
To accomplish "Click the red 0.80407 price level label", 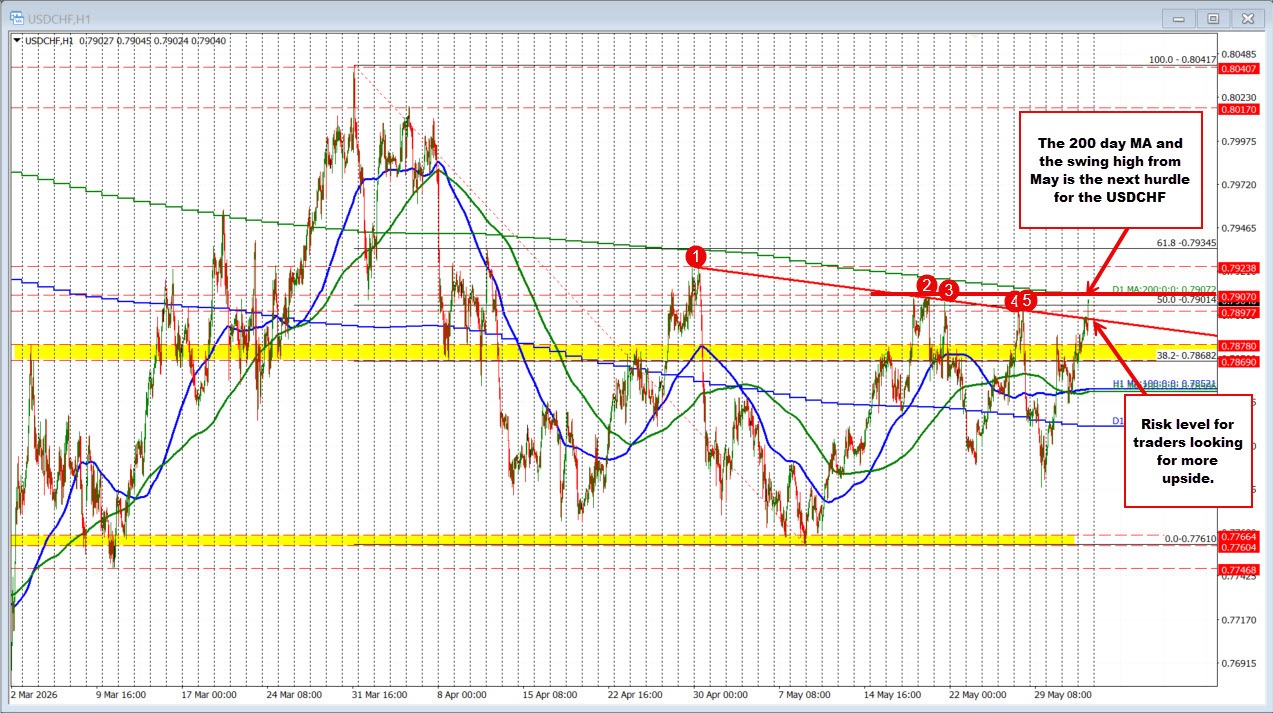I will (1238, 67).
